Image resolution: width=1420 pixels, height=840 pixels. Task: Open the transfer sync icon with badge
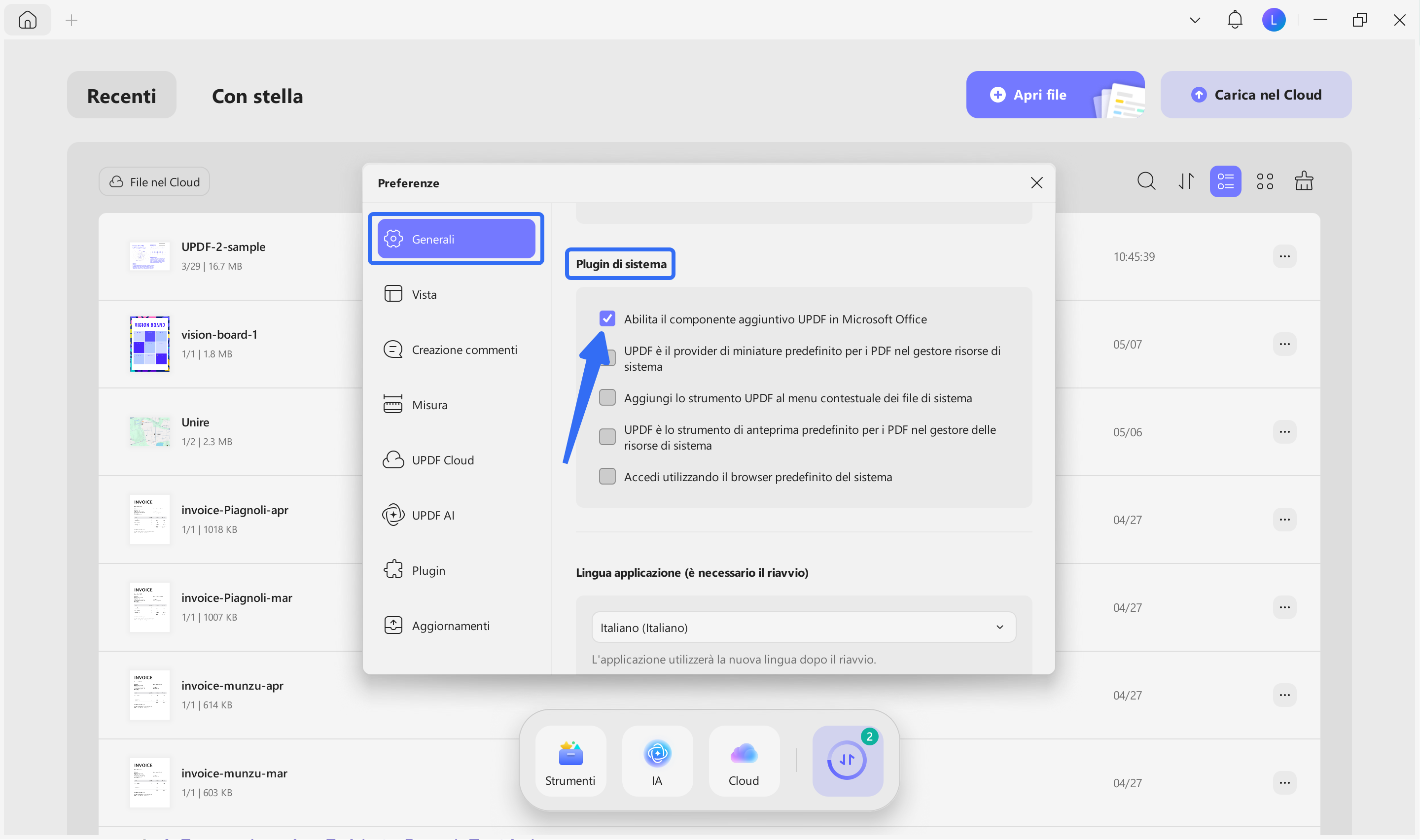(x=847, y=761)
